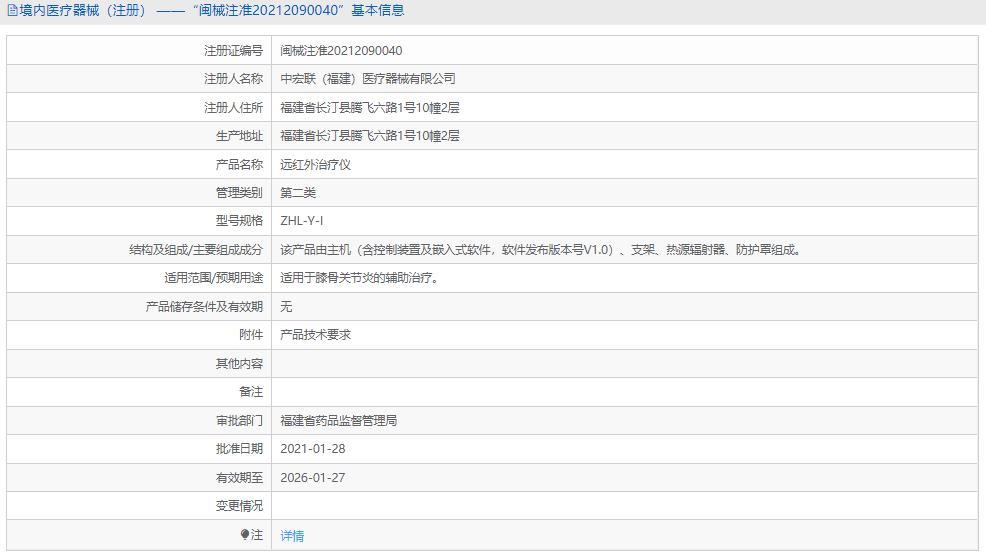Screen dimensions: 986x558
Task: Click the 备注 label
Action: click(x=251, y=392)
